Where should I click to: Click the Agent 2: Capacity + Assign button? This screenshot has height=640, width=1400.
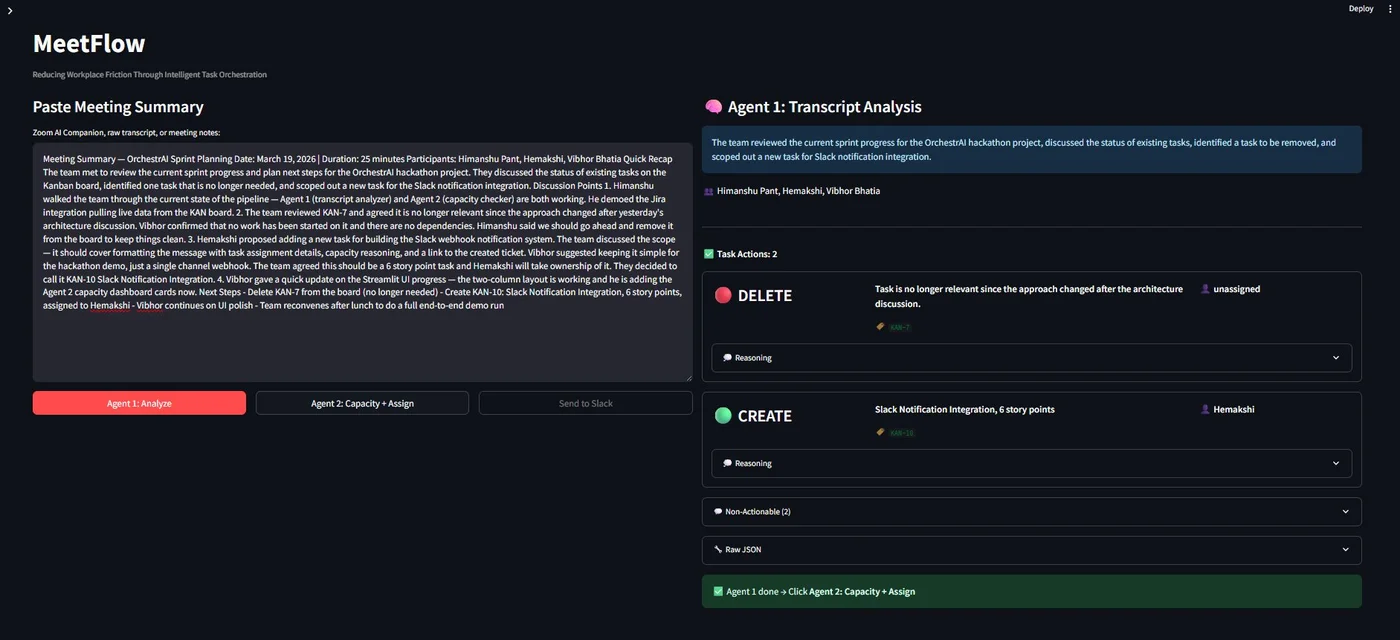363,402
